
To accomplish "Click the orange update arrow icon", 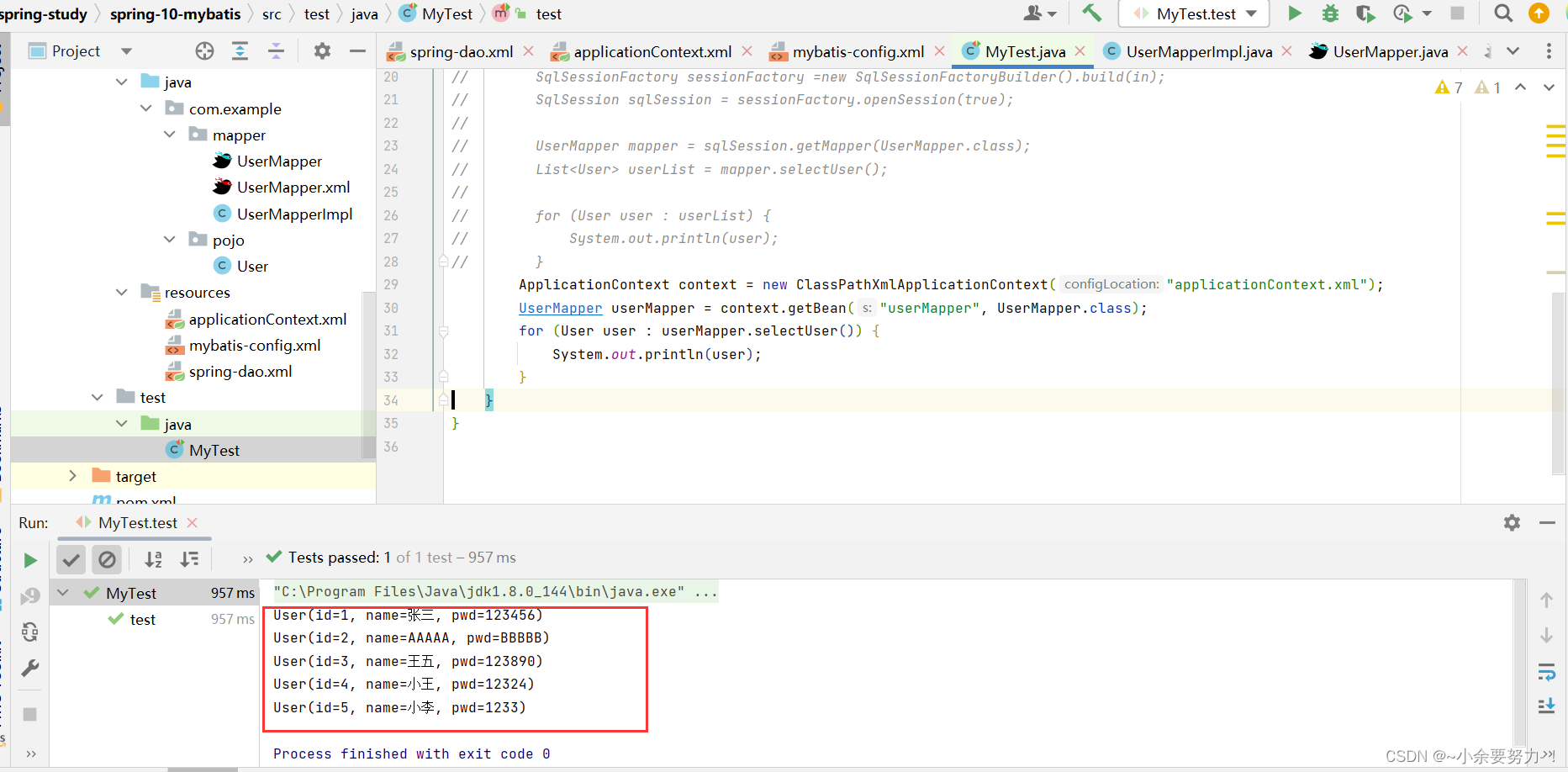I will click(x=1539, y=13).
